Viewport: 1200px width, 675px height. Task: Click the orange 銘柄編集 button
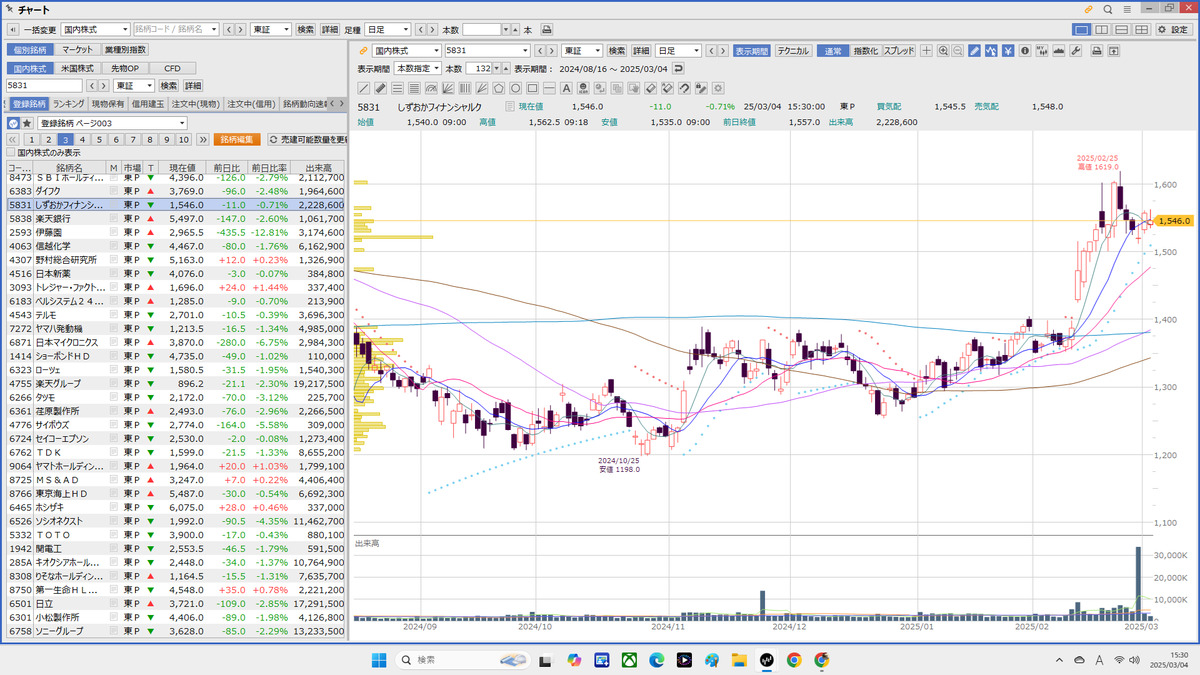click(237, 139)
